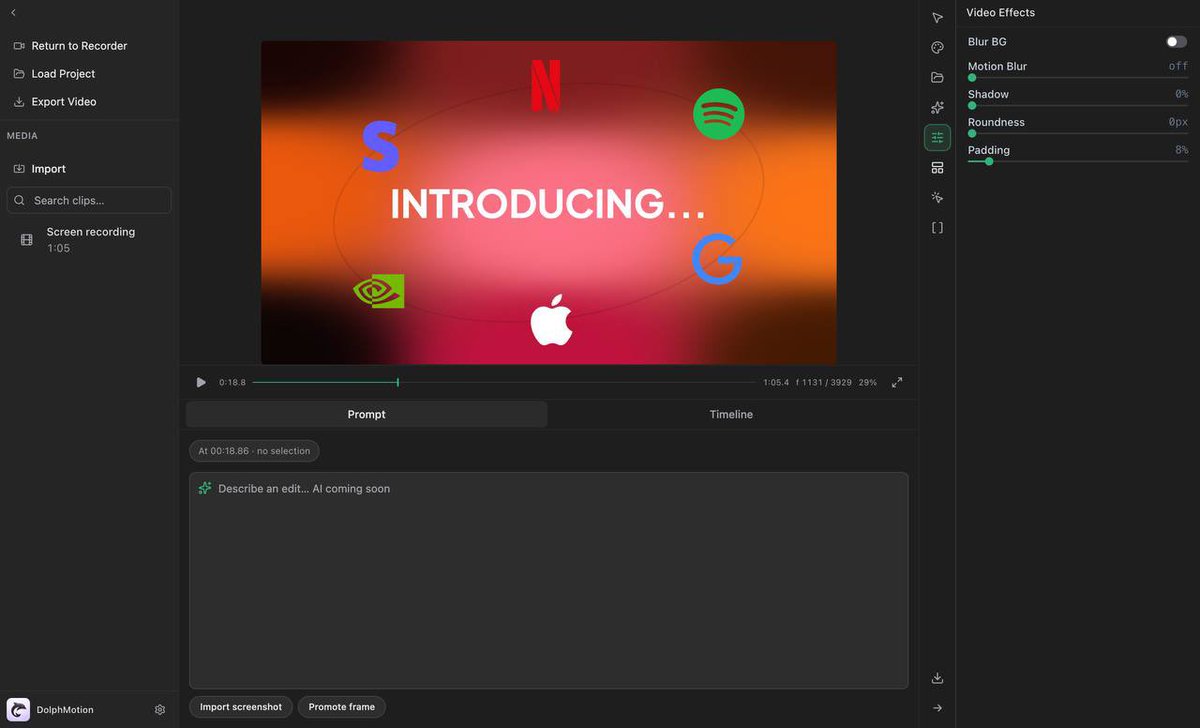Screen dimensions: 1200x728
Task: Adjust the Shadow slider
Action: [1078, 106]
